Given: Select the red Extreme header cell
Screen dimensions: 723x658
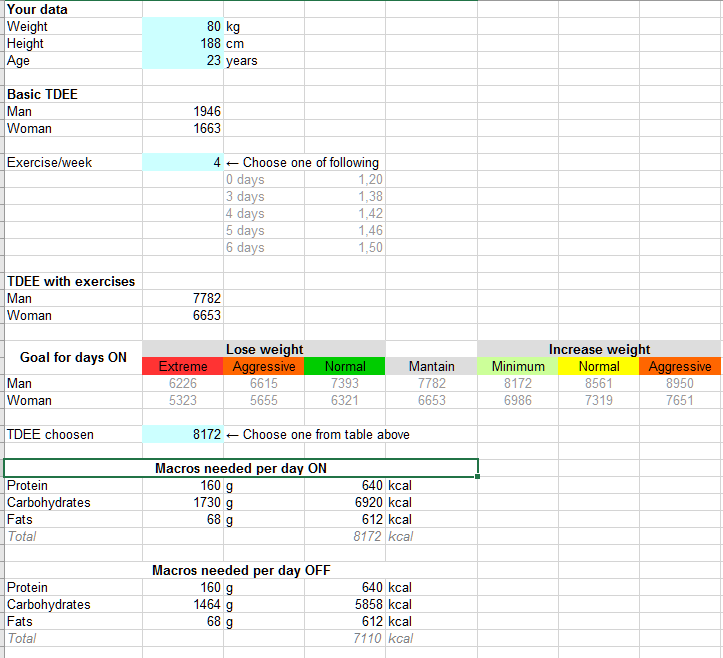Looking at the screenshot, I should 183,367.
